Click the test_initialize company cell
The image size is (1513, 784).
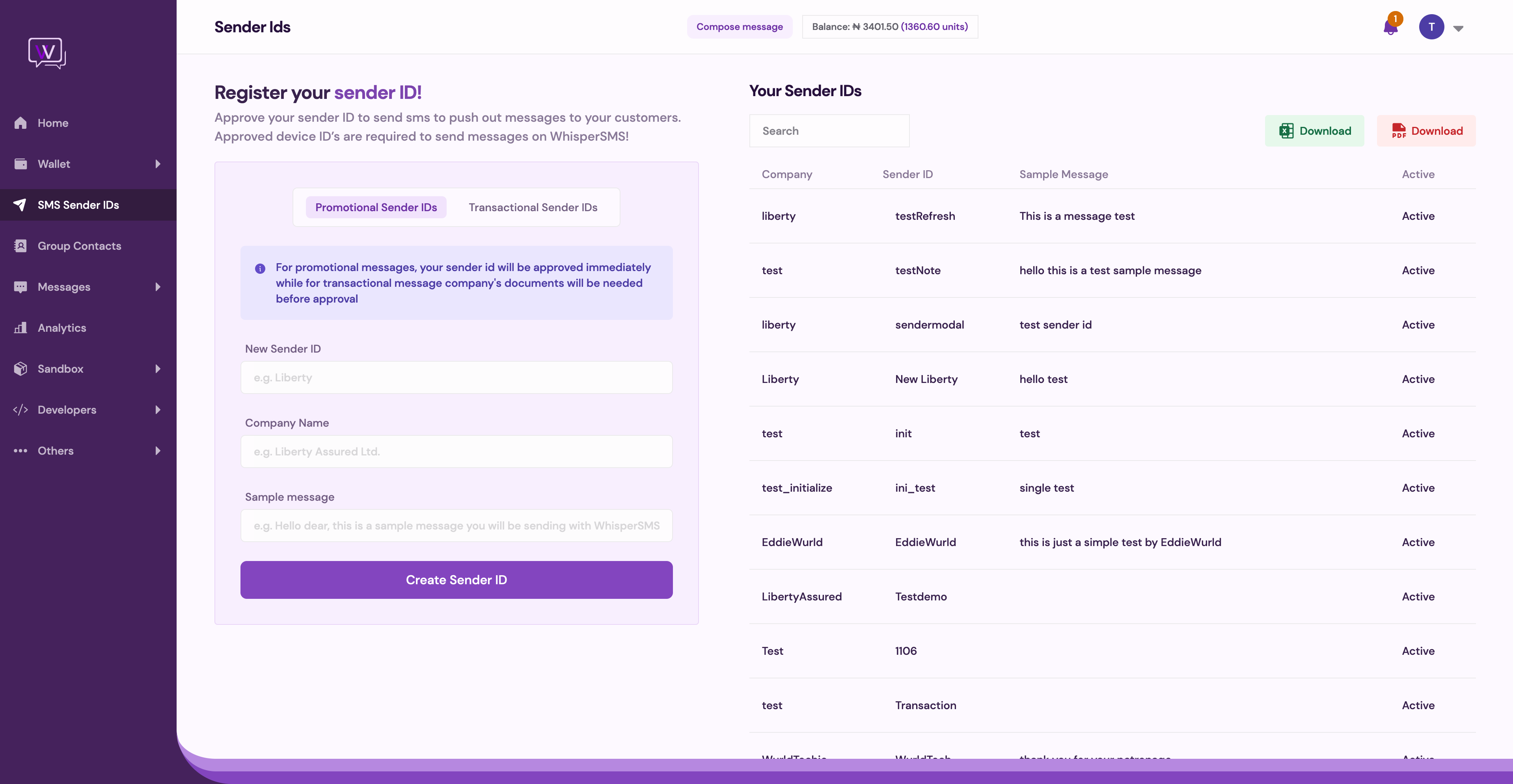796,488
